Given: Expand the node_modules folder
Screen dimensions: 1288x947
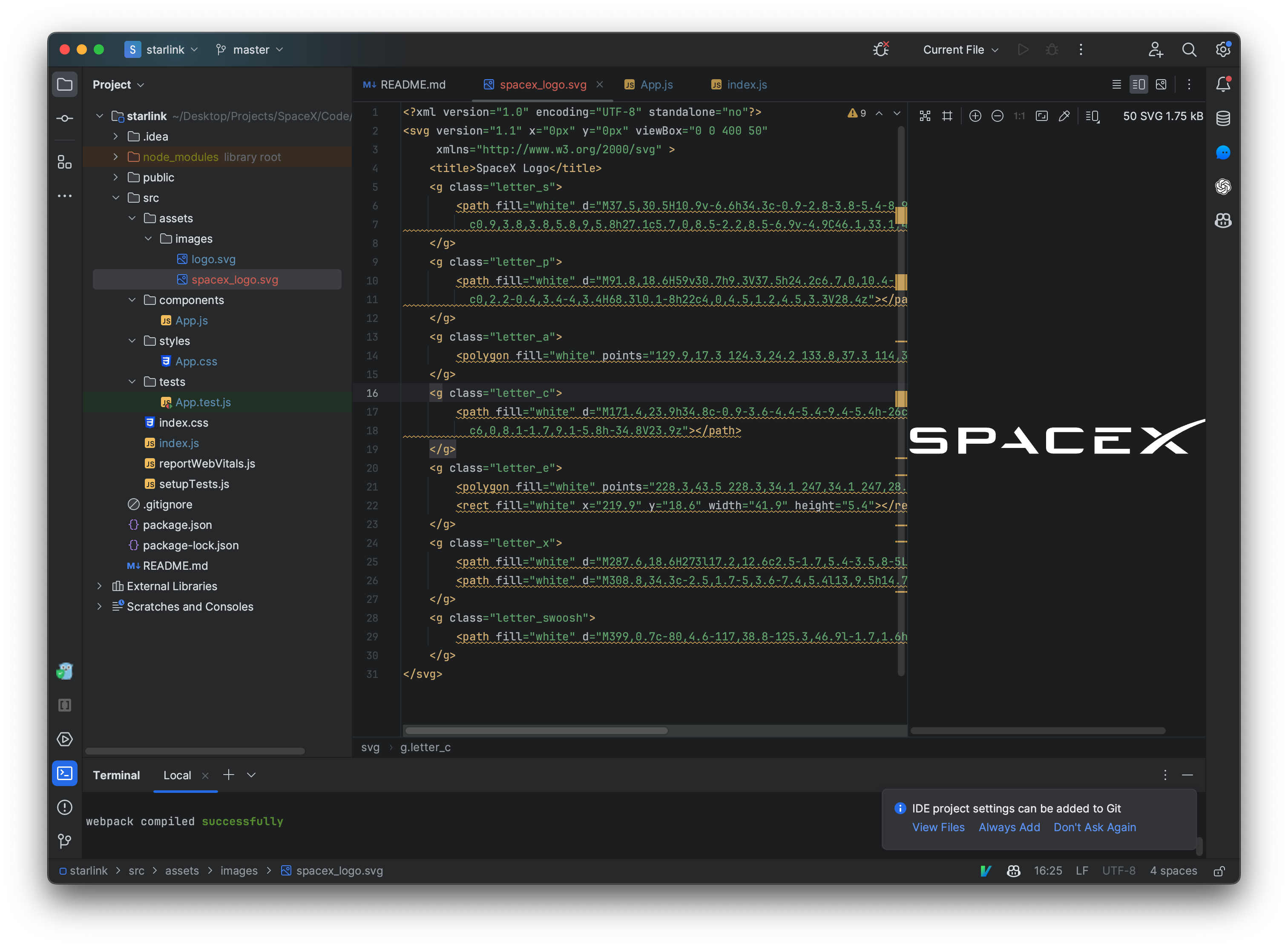Looking at the screenshot, I should [116, 157].
